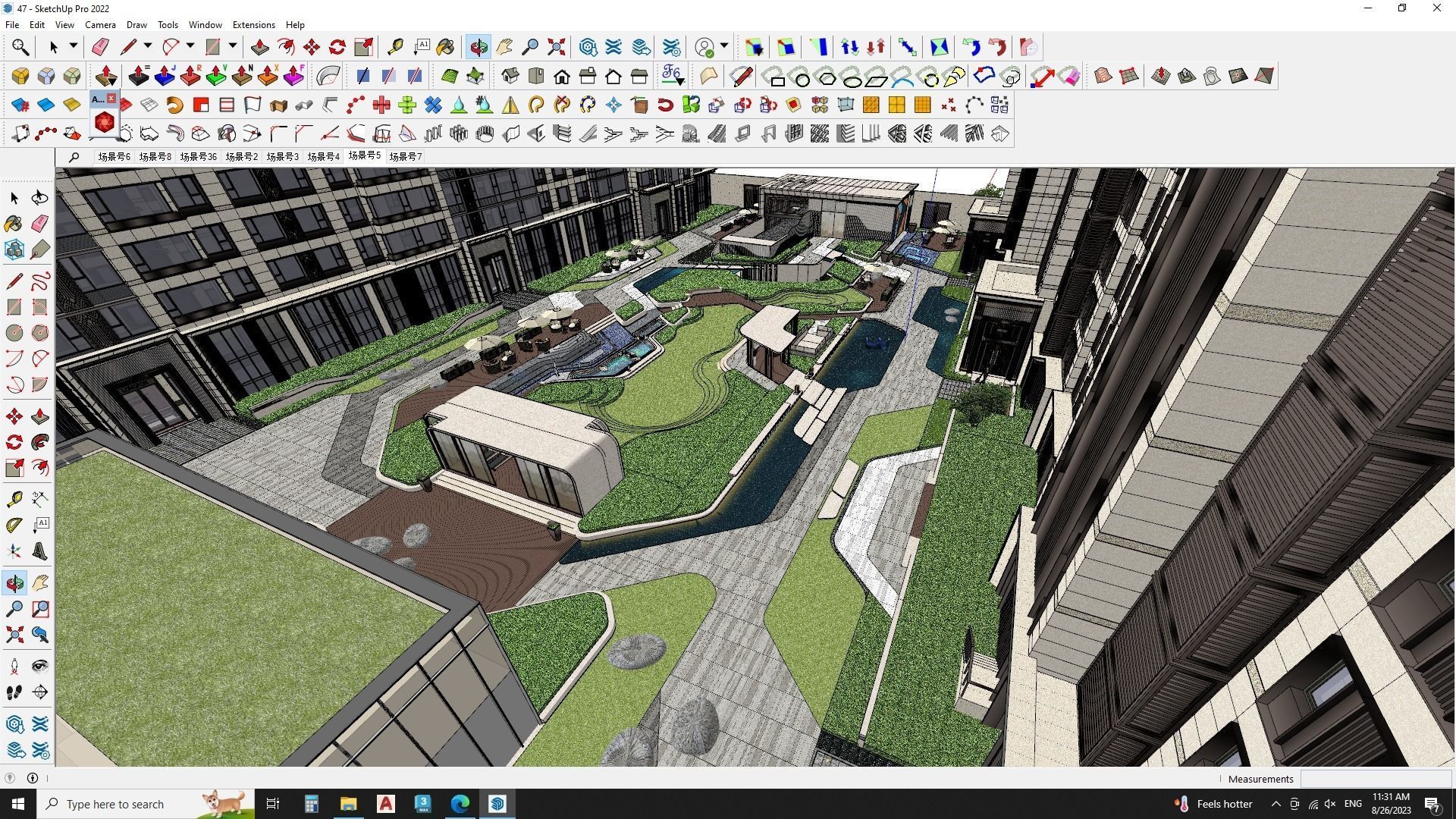Open the Extensions menu
Screen dimensions: 1456x819
(253, 25)
